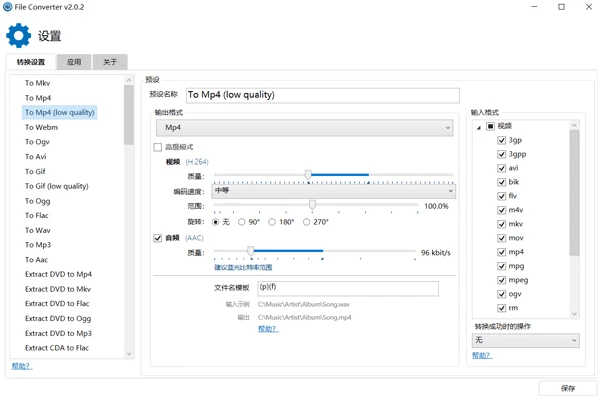Select the To Flac preset

(37, 216)
